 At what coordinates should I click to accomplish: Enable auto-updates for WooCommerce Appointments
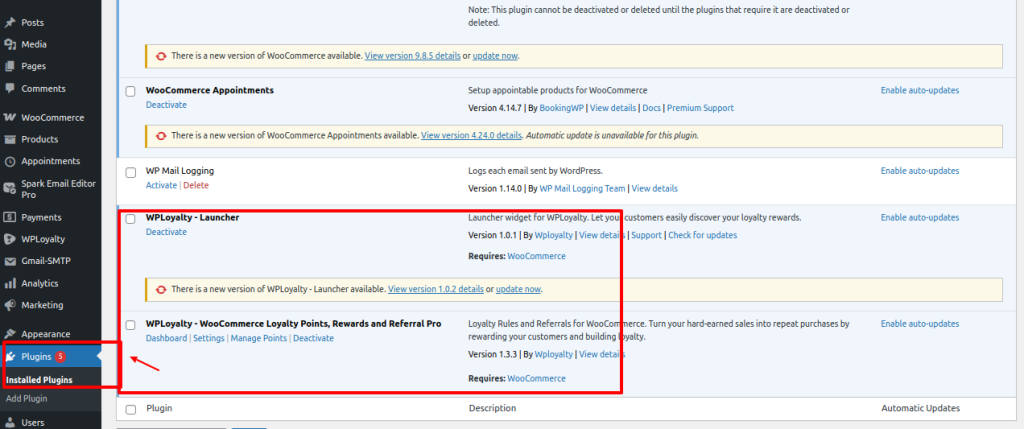tap(920, 90)
